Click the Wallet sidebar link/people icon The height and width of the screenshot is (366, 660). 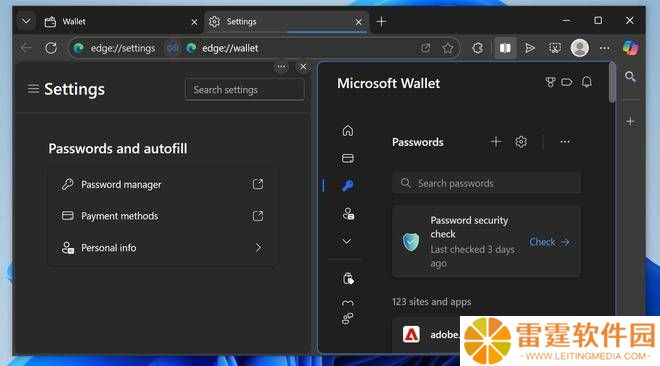(x=348, y=318)
